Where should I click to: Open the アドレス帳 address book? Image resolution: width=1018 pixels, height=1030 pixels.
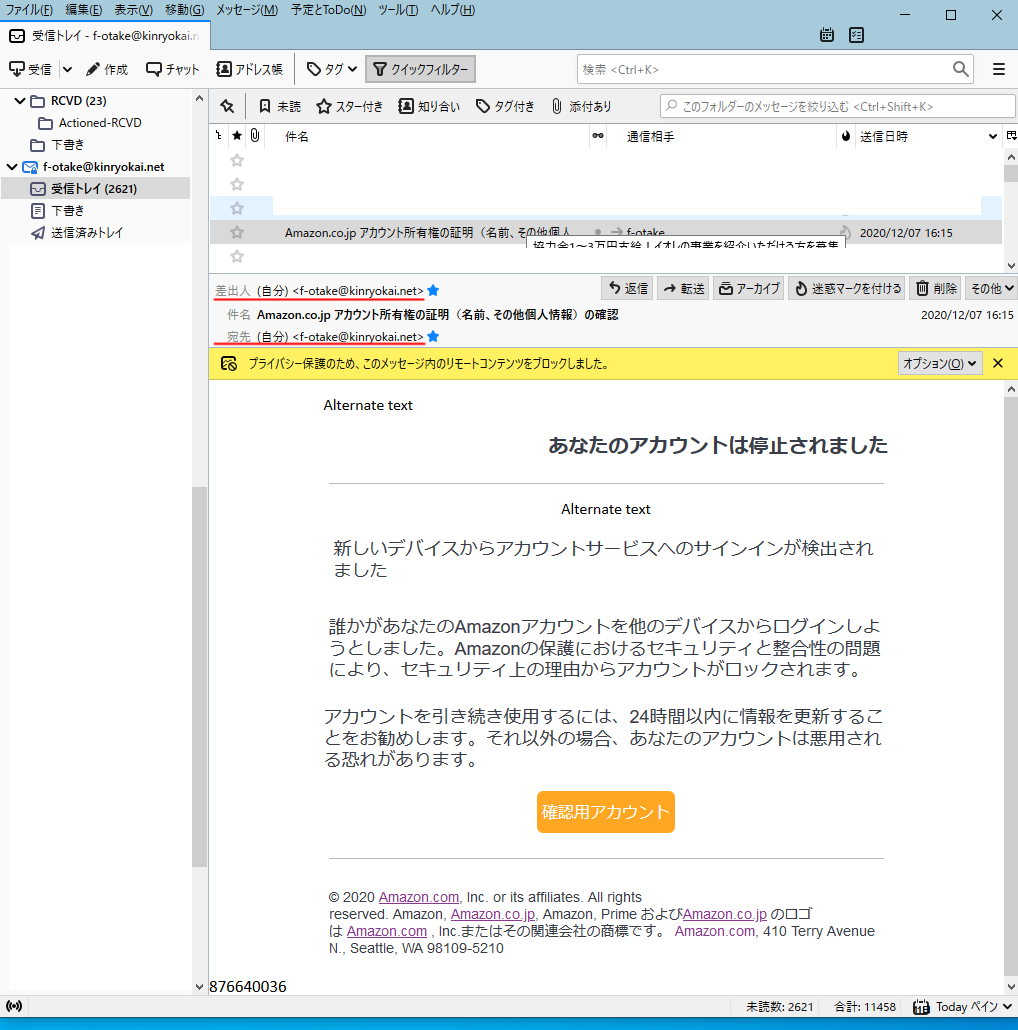click(x=250, y=69)
